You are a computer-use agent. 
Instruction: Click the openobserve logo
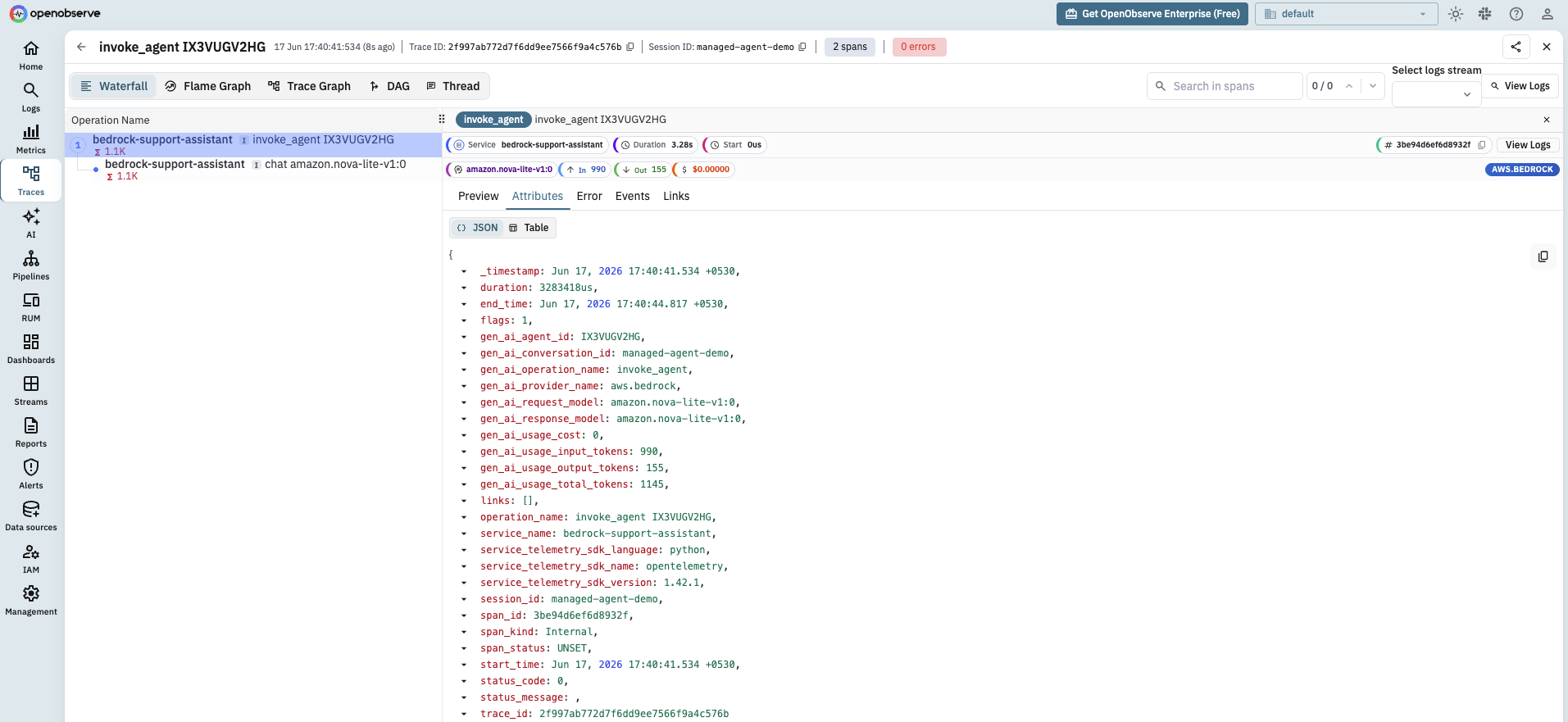click(x=55, y=14)
